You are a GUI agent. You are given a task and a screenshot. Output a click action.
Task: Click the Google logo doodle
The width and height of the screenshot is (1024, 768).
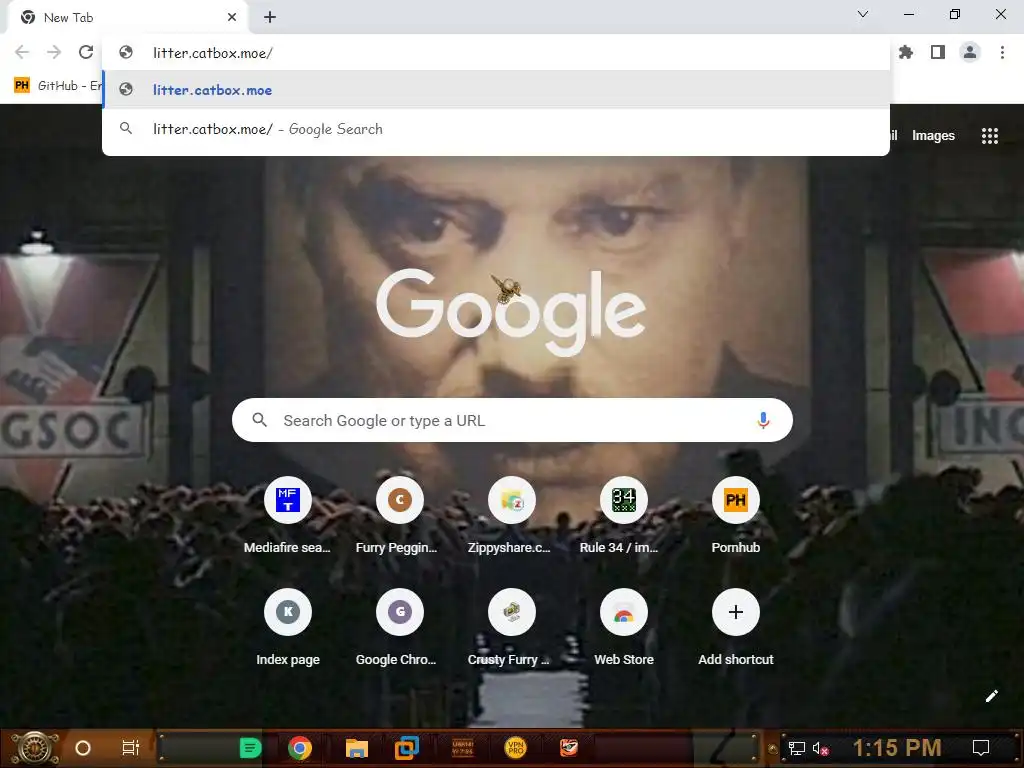tap(511, 312)
